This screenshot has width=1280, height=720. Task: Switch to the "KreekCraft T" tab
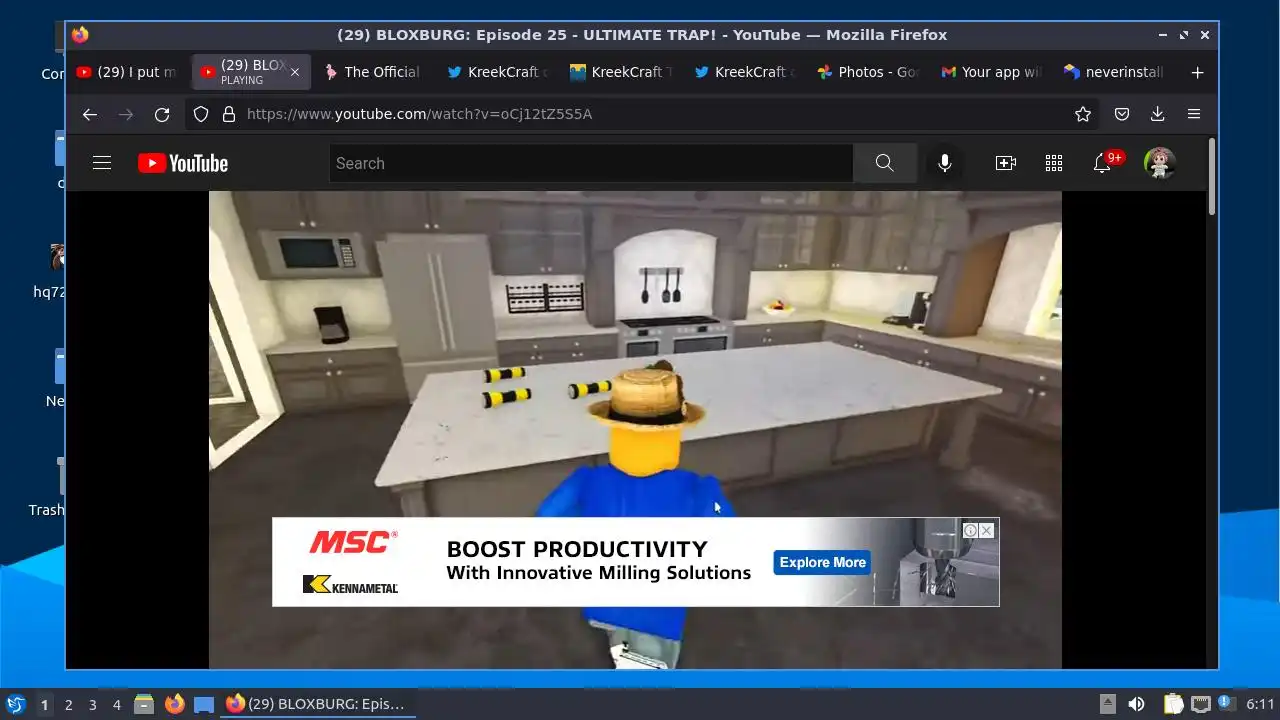click(x=621, y=72)
